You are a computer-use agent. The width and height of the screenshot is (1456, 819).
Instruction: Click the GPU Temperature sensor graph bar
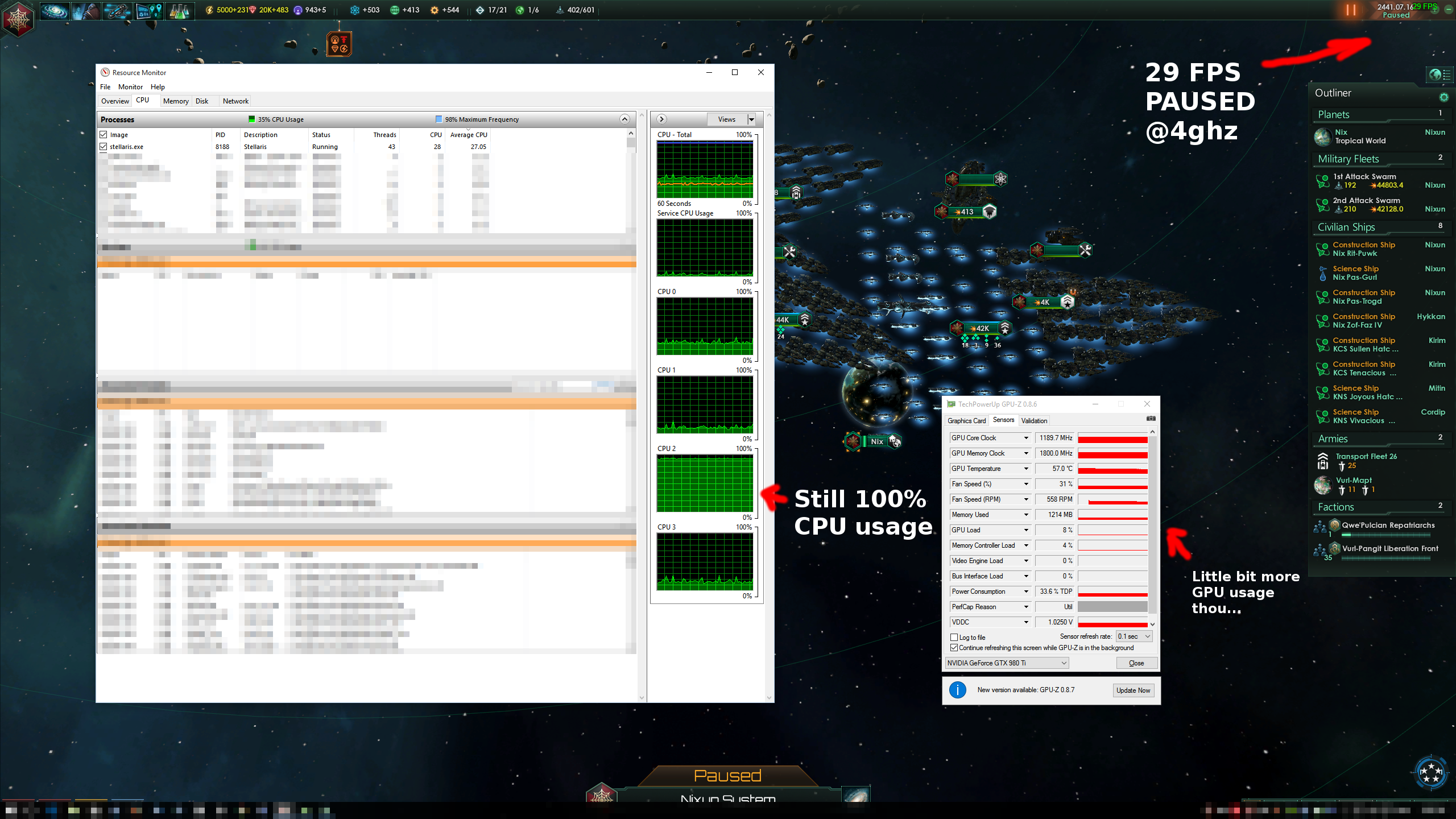point(1113,469)
